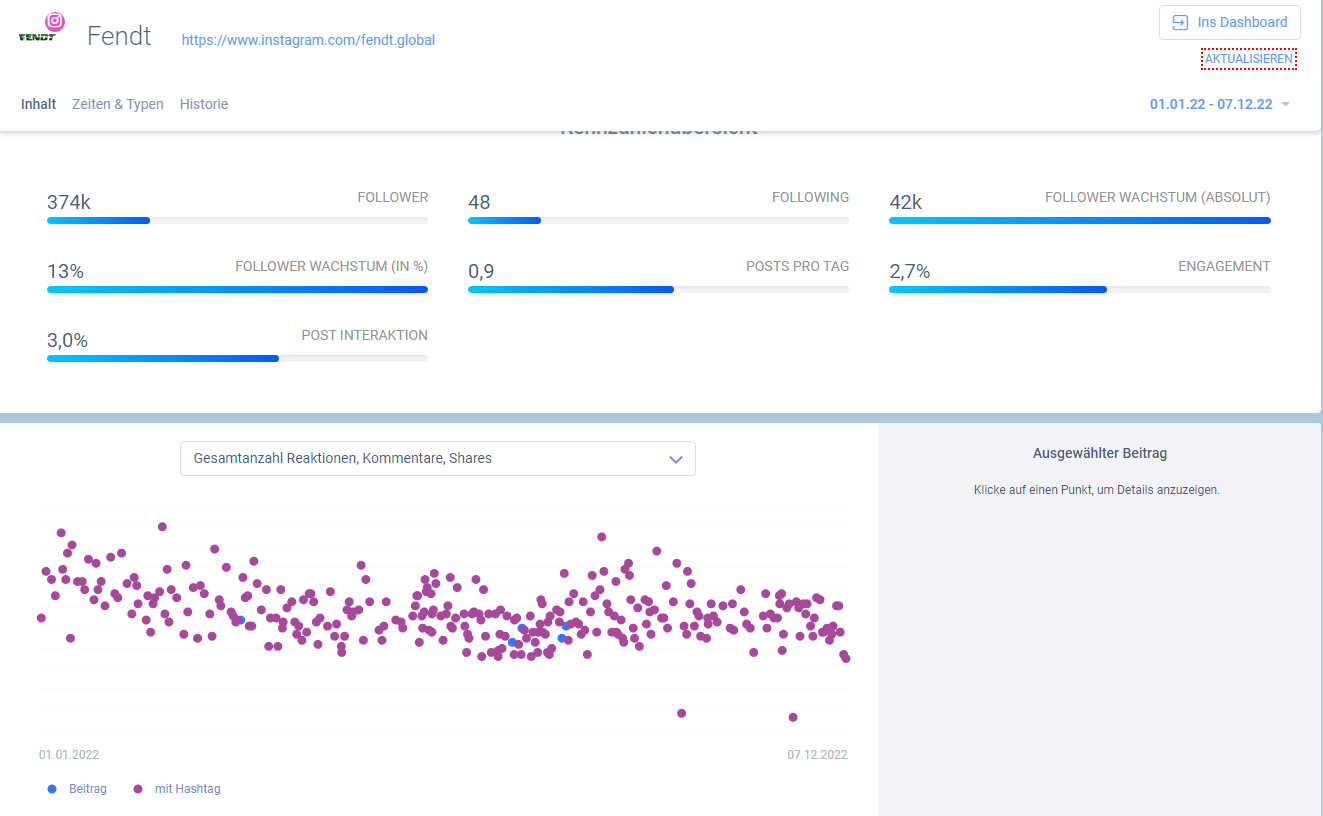This screenshot has height=816, width=1323.
Task: Click the POST INTERAKTION label
Action: 365,335
